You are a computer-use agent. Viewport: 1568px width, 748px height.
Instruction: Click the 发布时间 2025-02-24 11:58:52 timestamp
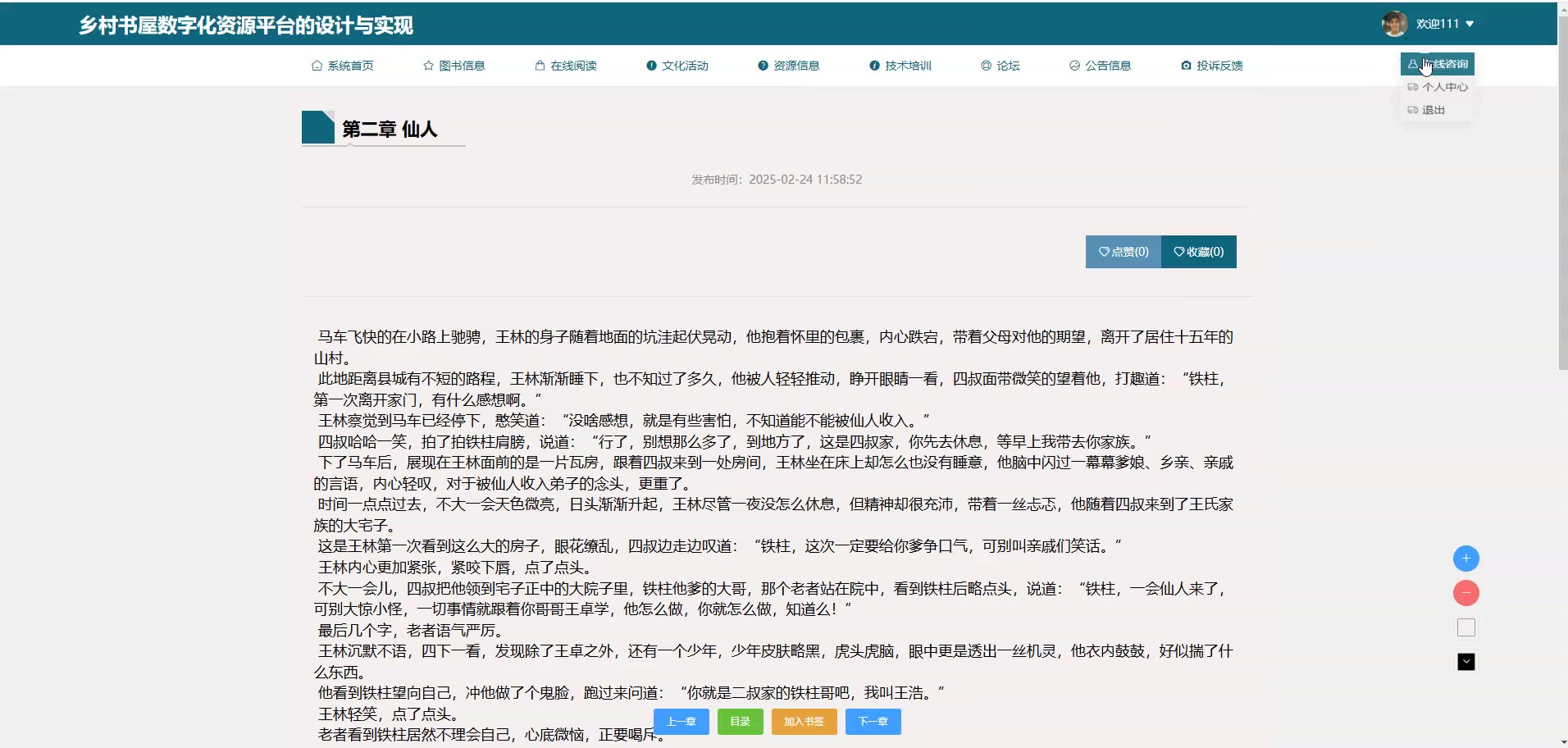(x=777, y=180)
